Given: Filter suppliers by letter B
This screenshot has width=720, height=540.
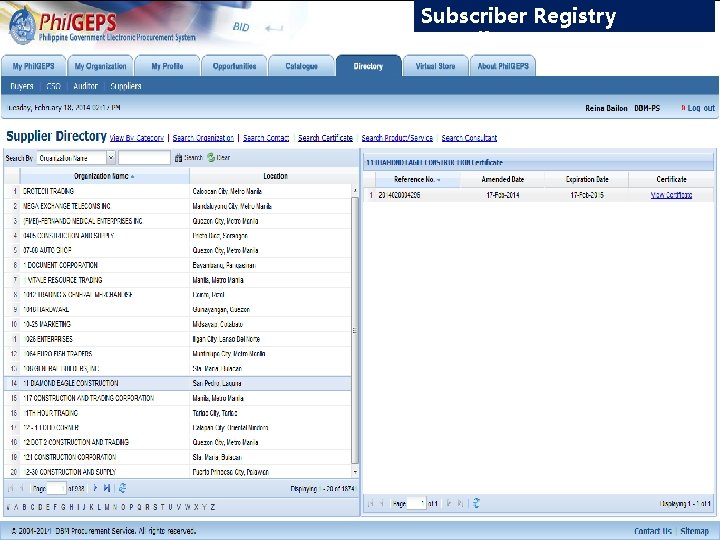Looking at the screenshot, I should 24,507.
